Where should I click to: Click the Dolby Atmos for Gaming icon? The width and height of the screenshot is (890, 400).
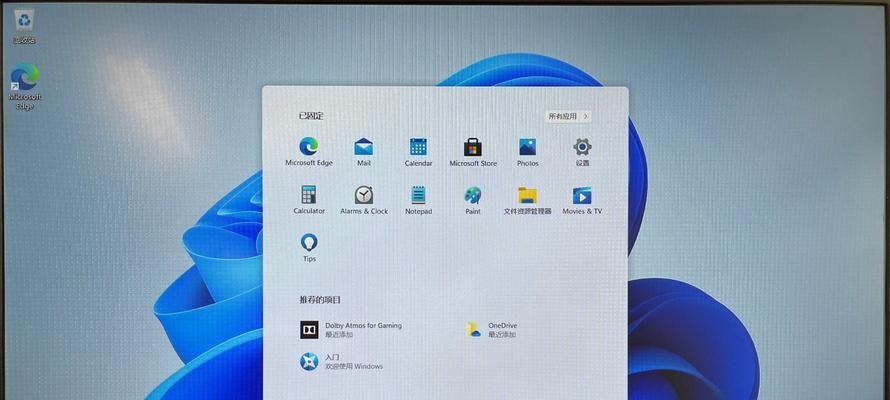tap(309, 329)
